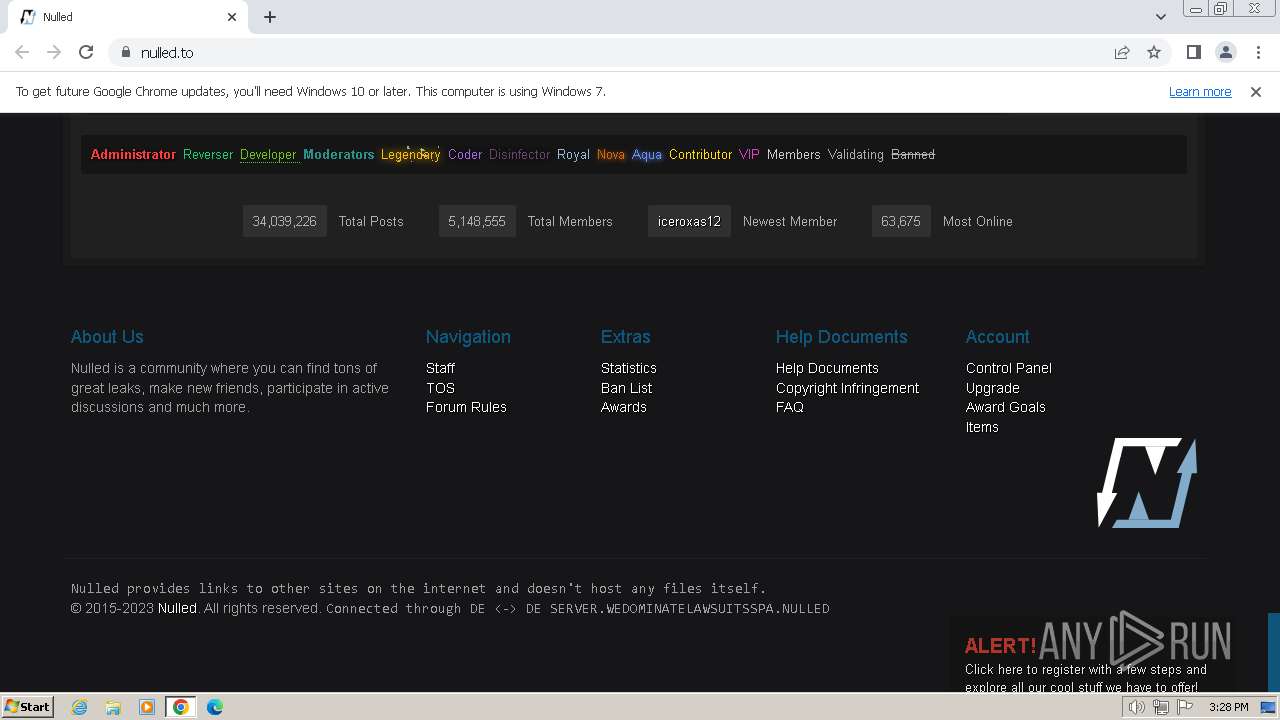1280x720 pixels.
Task: Open Forum Rules link
Action: [x=466, y=407]
